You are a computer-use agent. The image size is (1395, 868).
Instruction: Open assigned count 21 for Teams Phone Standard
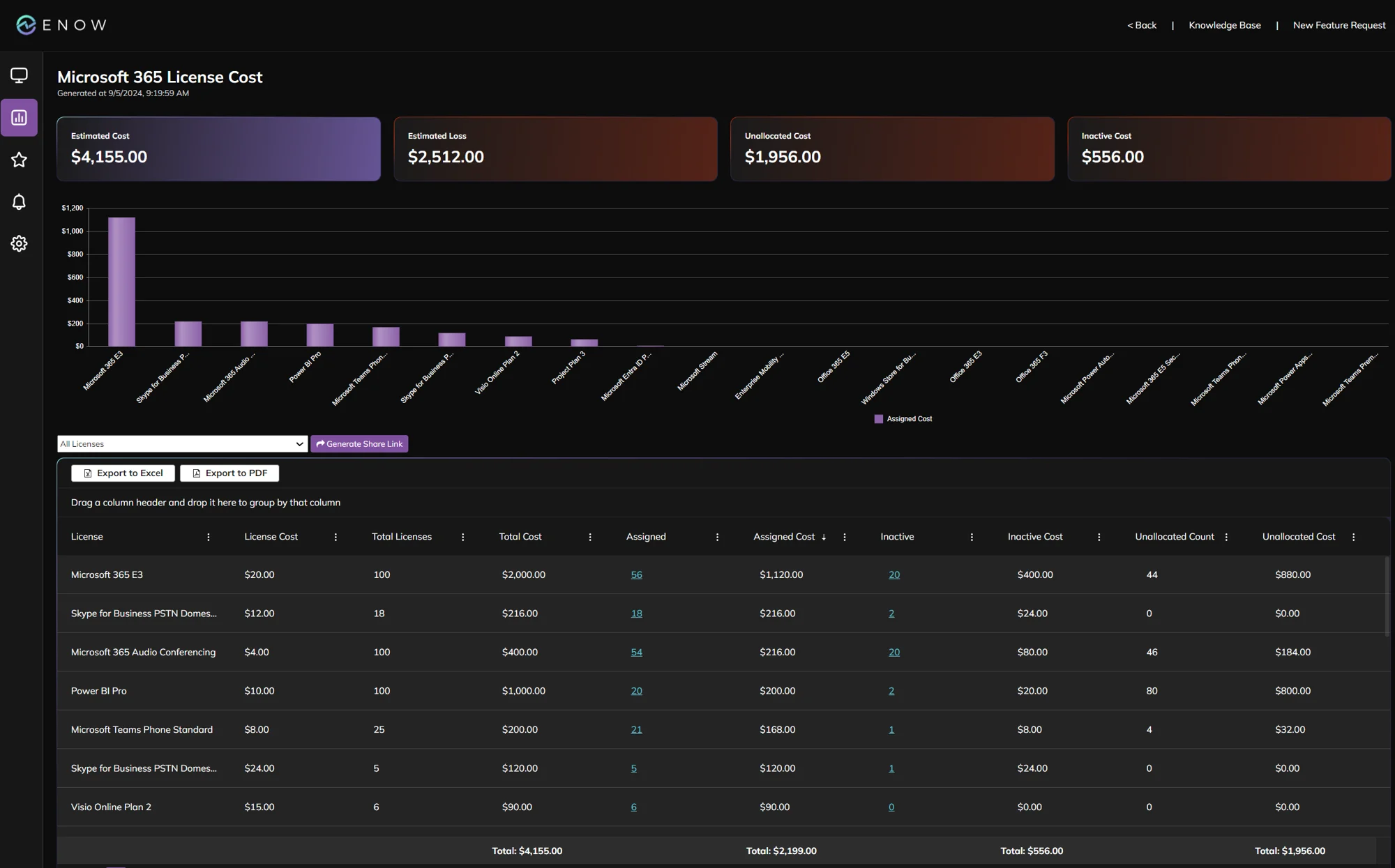636,729
